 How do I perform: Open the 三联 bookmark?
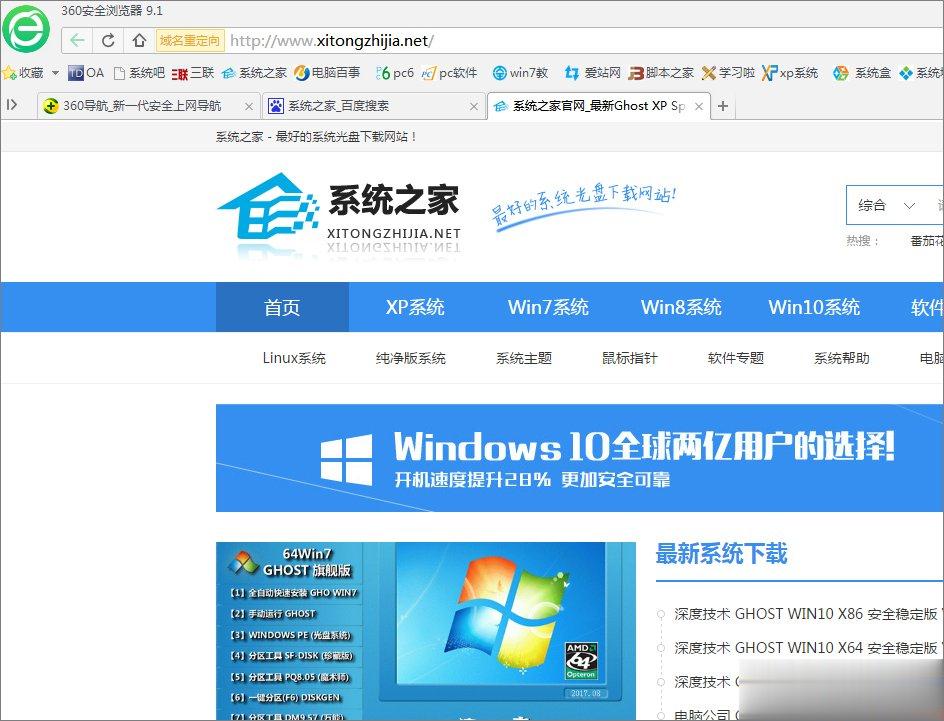tap(193, 73)
